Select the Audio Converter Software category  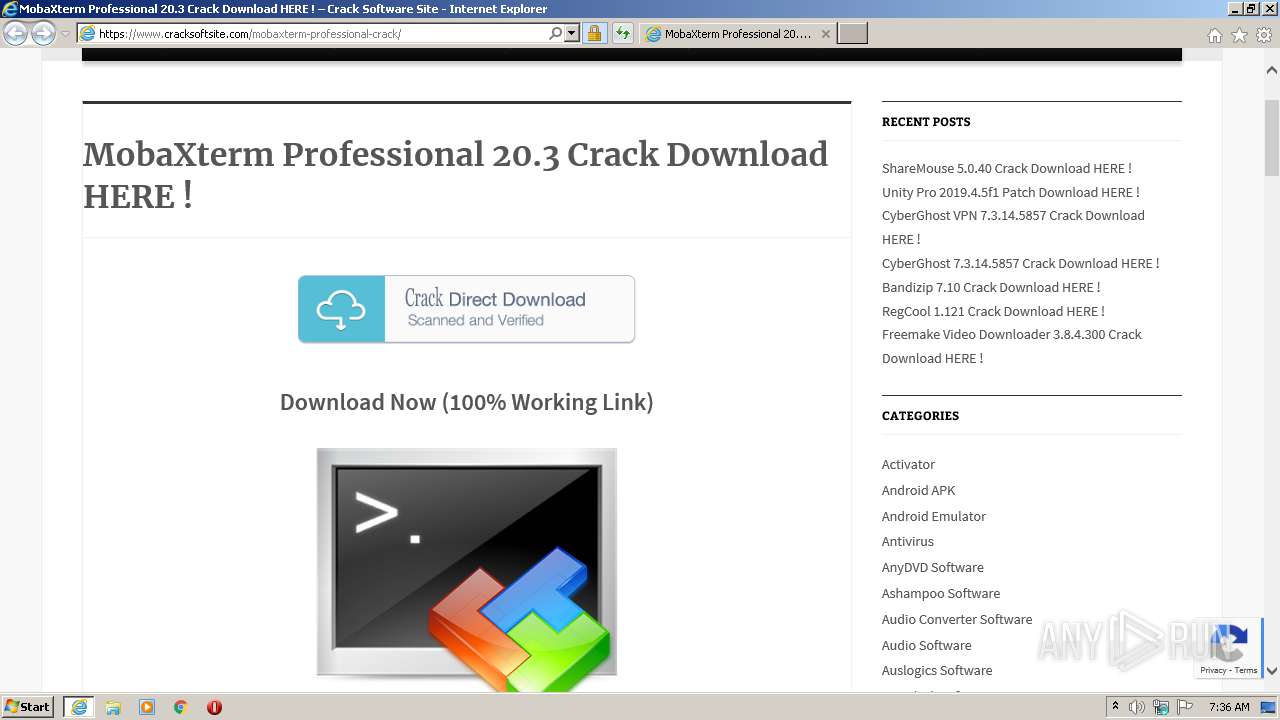click(956, 619)
